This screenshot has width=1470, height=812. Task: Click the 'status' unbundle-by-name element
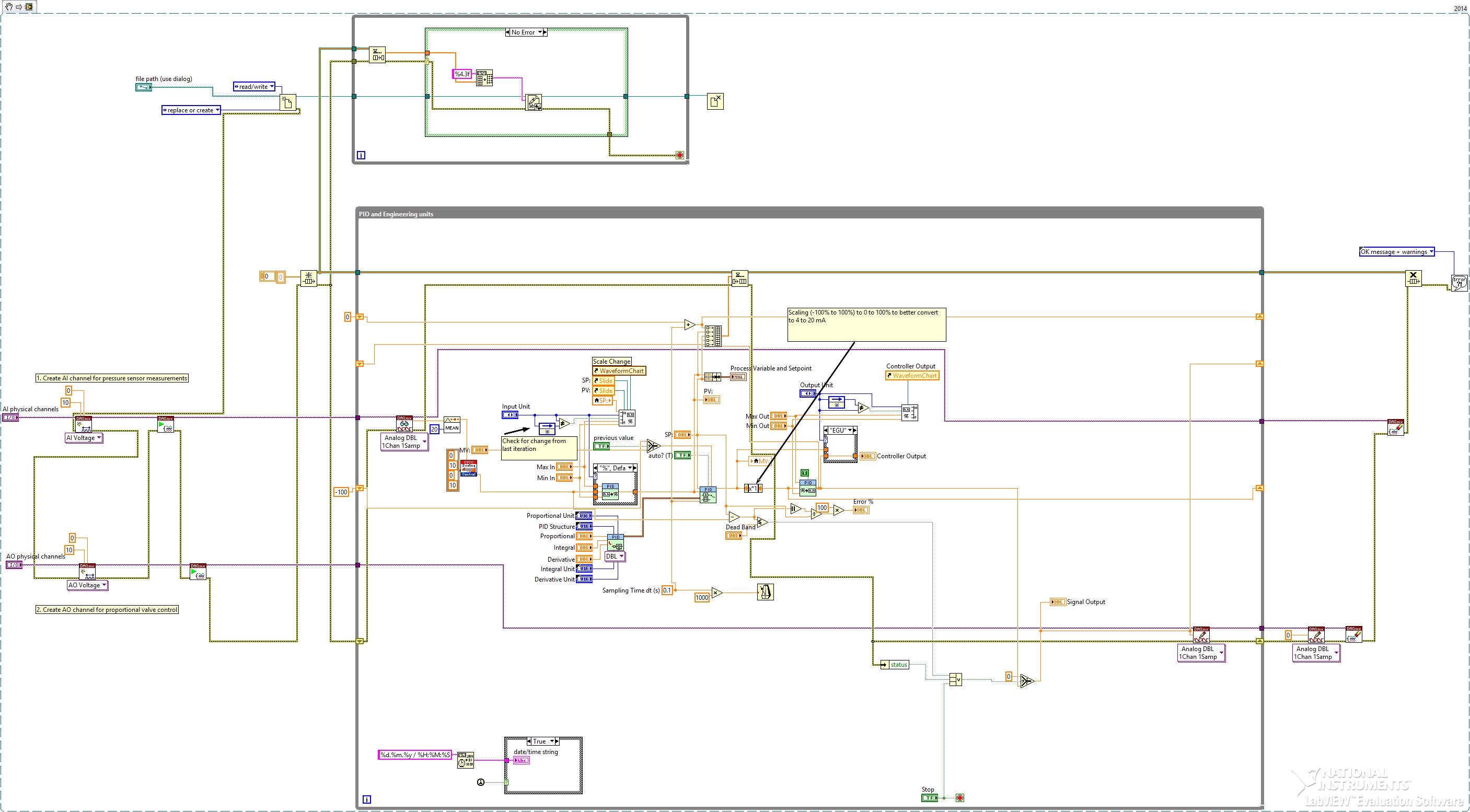click(895, 665)
